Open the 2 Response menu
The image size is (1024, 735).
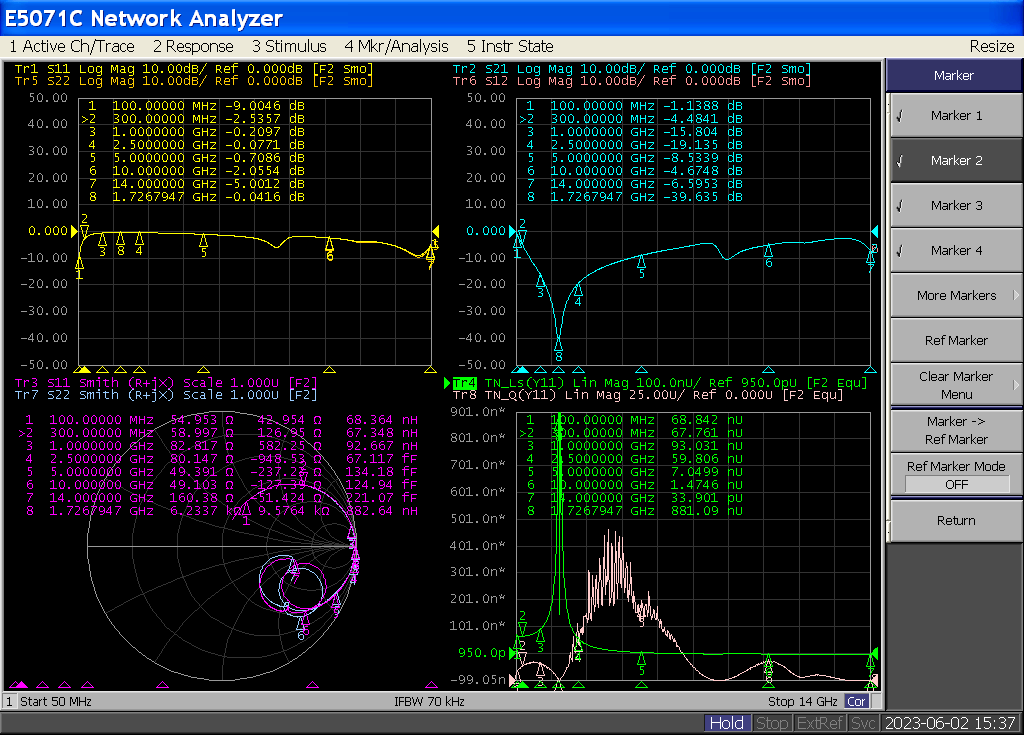click(x=193, y=46)
